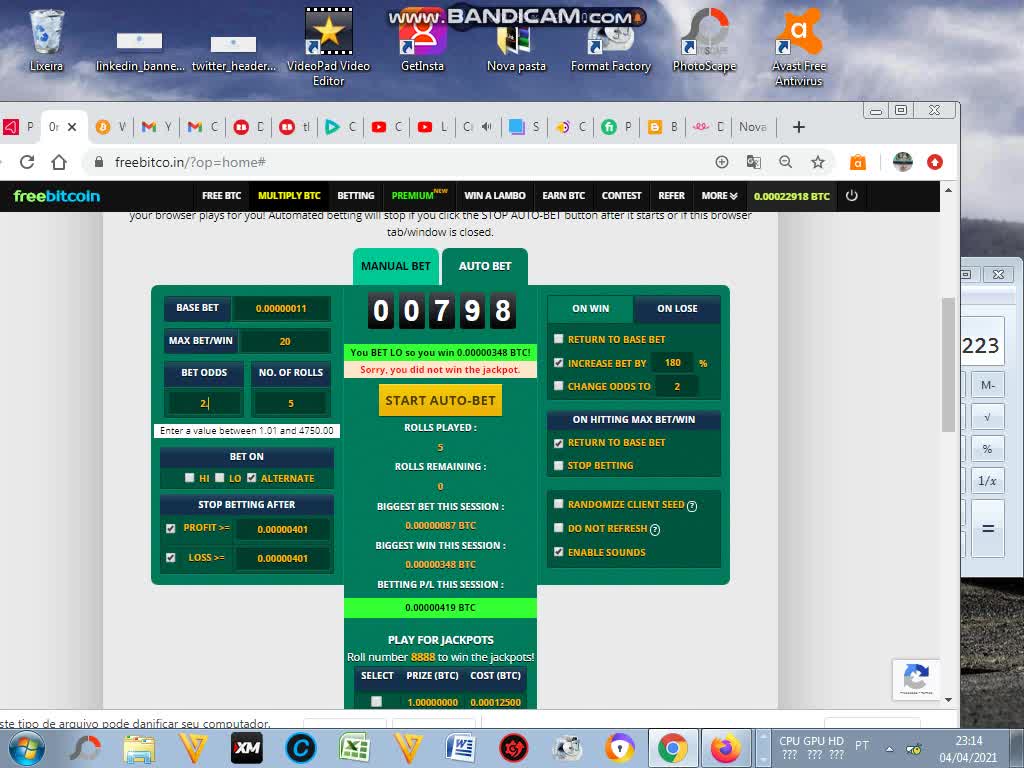The image size is (1024, 768).
Task: Click the reCAPTCHA badge icon
Action: click(x=916, y=679)
